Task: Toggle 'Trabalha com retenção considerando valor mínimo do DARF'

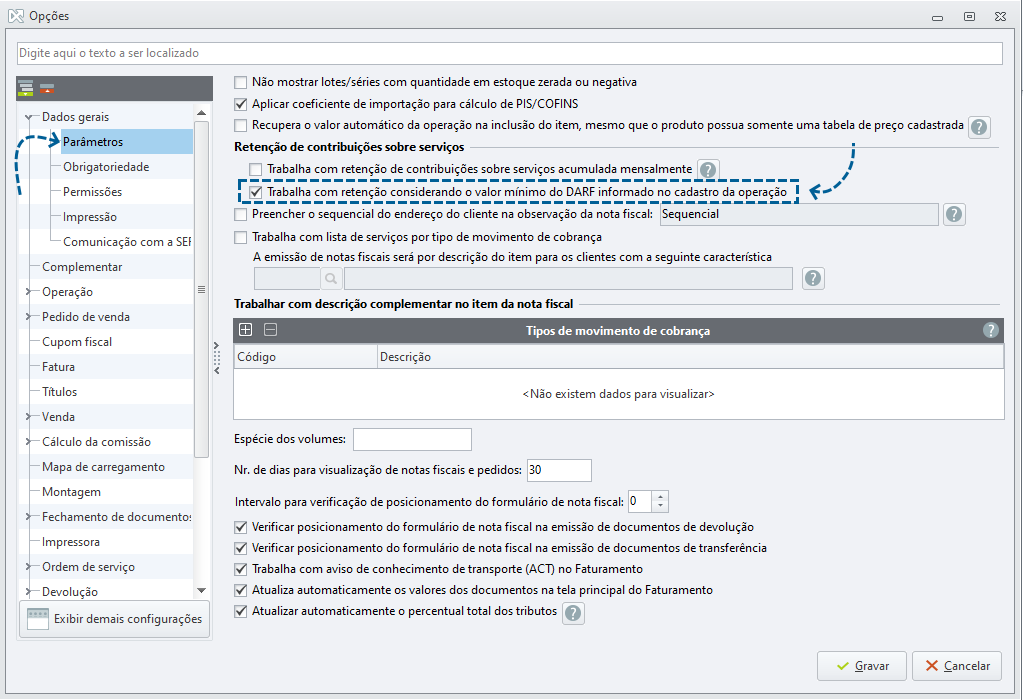Action: pyautogui.click(x=256, y=192)
